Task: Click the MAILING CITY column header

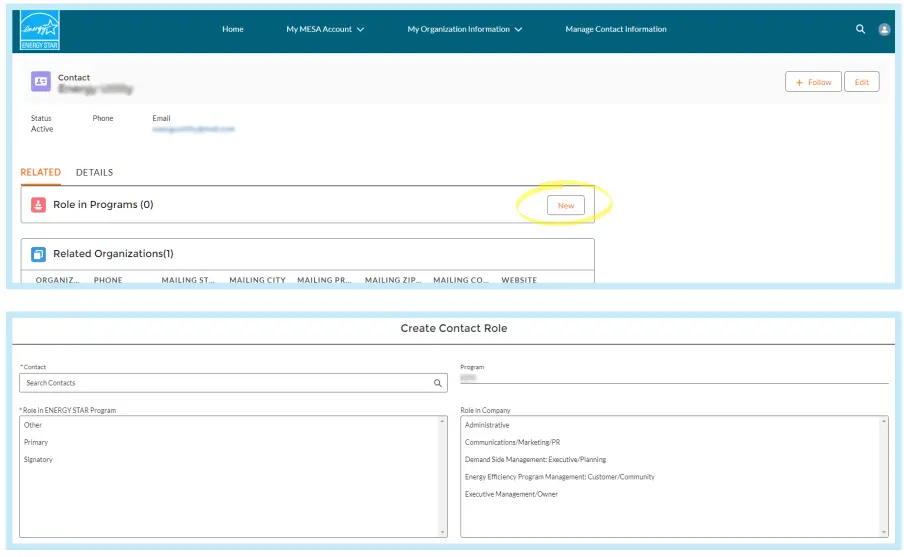Action: click(257, 280)
